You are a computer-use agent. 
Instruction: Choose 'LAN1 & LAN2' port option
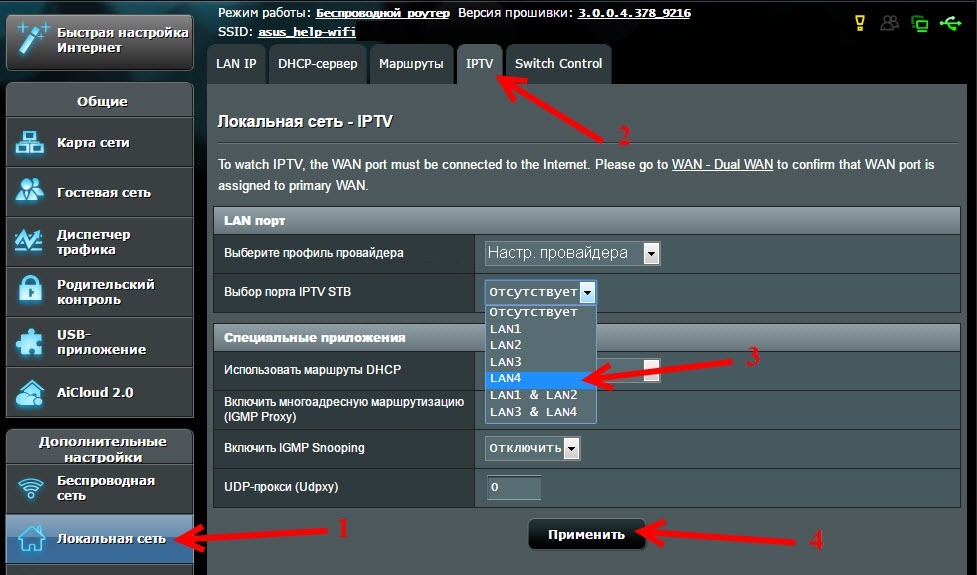tap(540, 395)
